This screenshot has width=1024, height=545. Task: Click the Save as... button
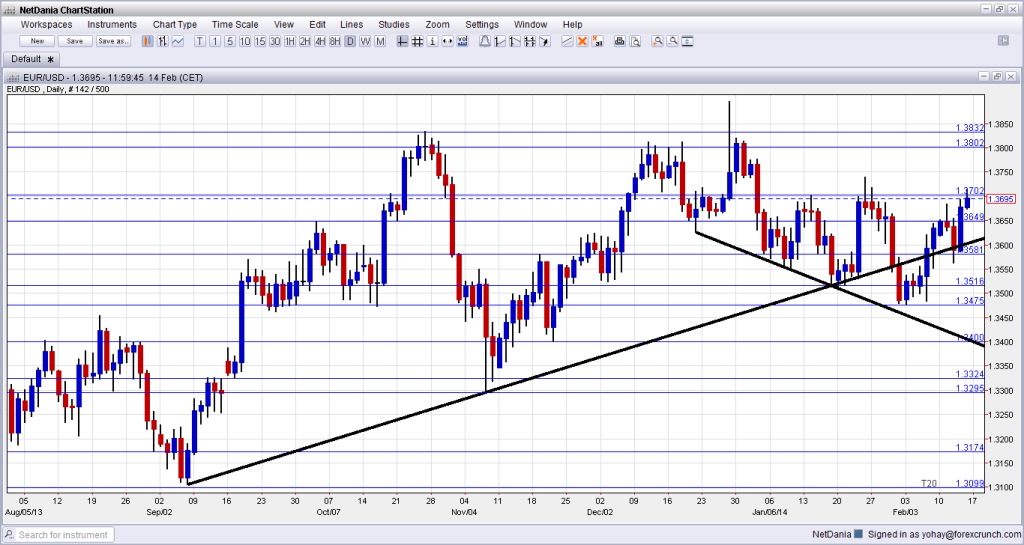(113, 41)
